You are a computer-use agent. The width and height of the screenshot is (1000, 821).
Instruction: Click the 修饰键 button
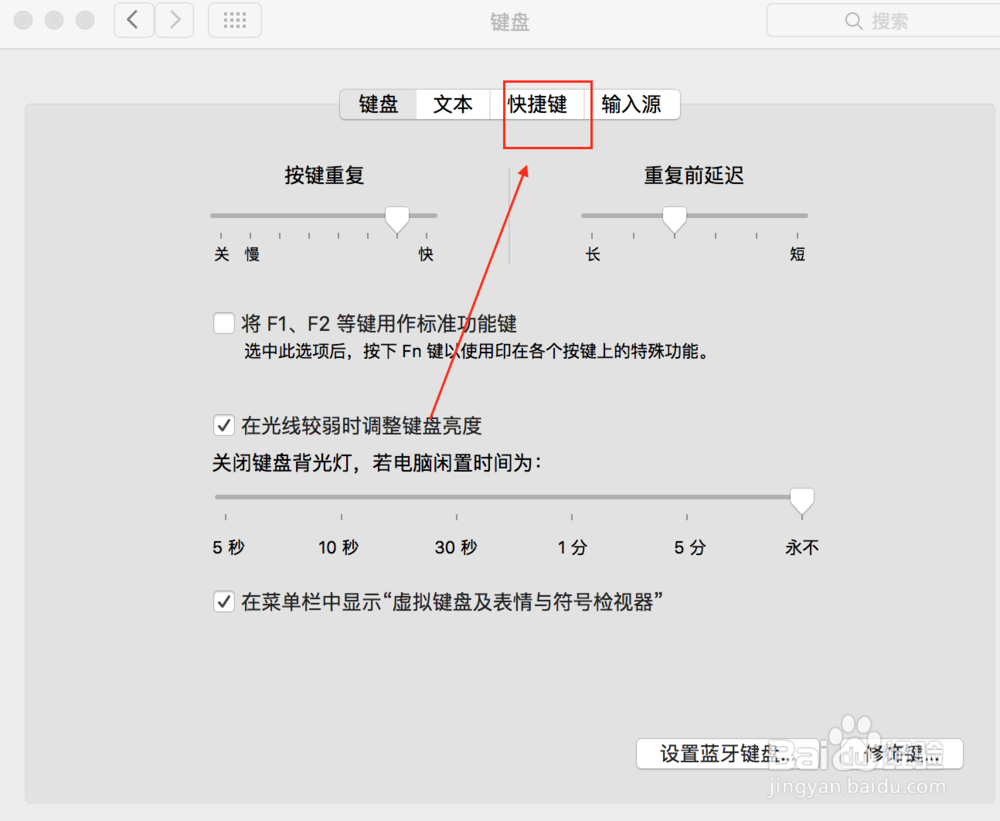(x=901, y=754)
